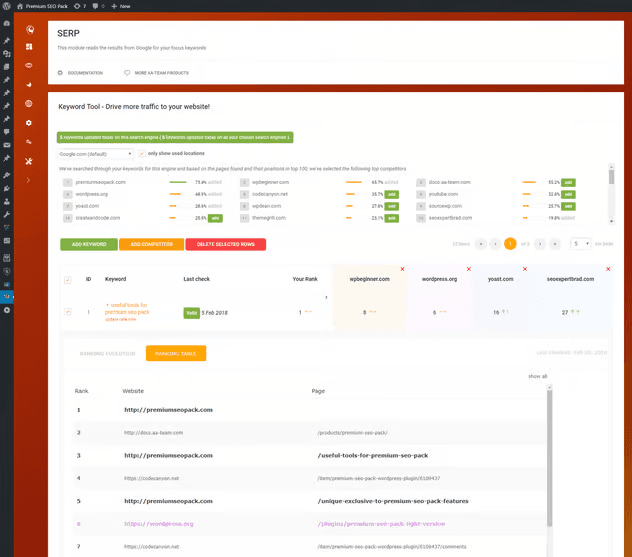The image size is (632, 557).
Task: Click Delete Selected Rows button
Action: tap(226, 244)
